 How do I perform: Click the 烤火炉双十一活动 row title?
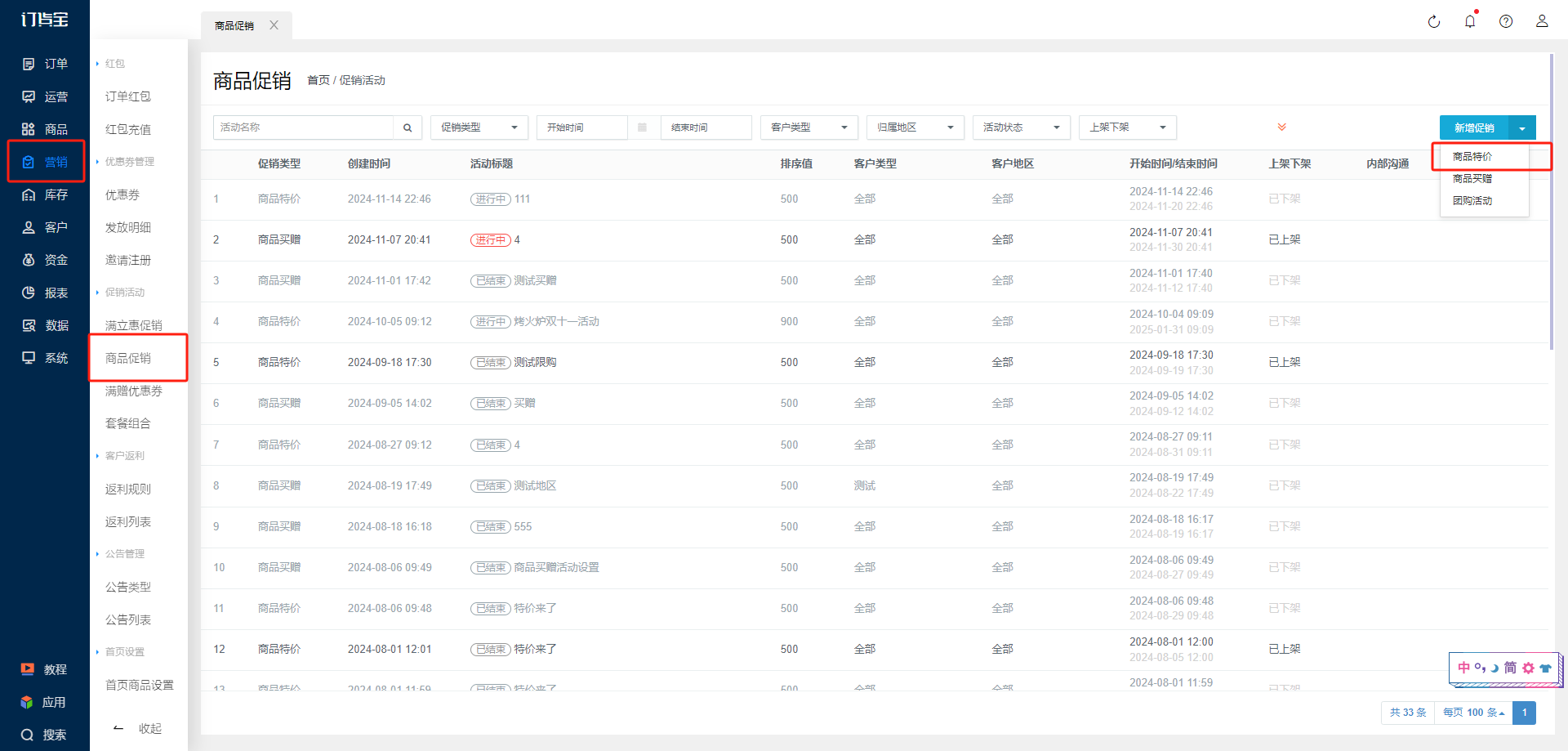(557, 321)
